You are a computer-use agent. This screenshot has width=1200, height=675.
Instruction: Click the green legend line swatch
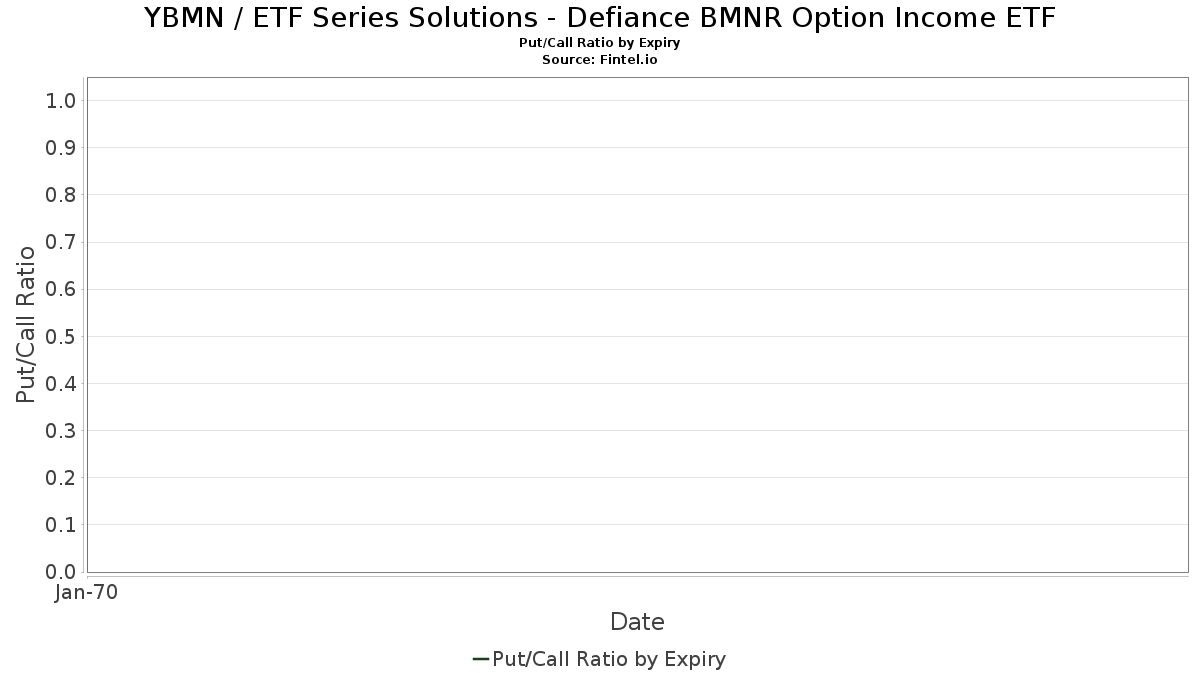[480, 659]
